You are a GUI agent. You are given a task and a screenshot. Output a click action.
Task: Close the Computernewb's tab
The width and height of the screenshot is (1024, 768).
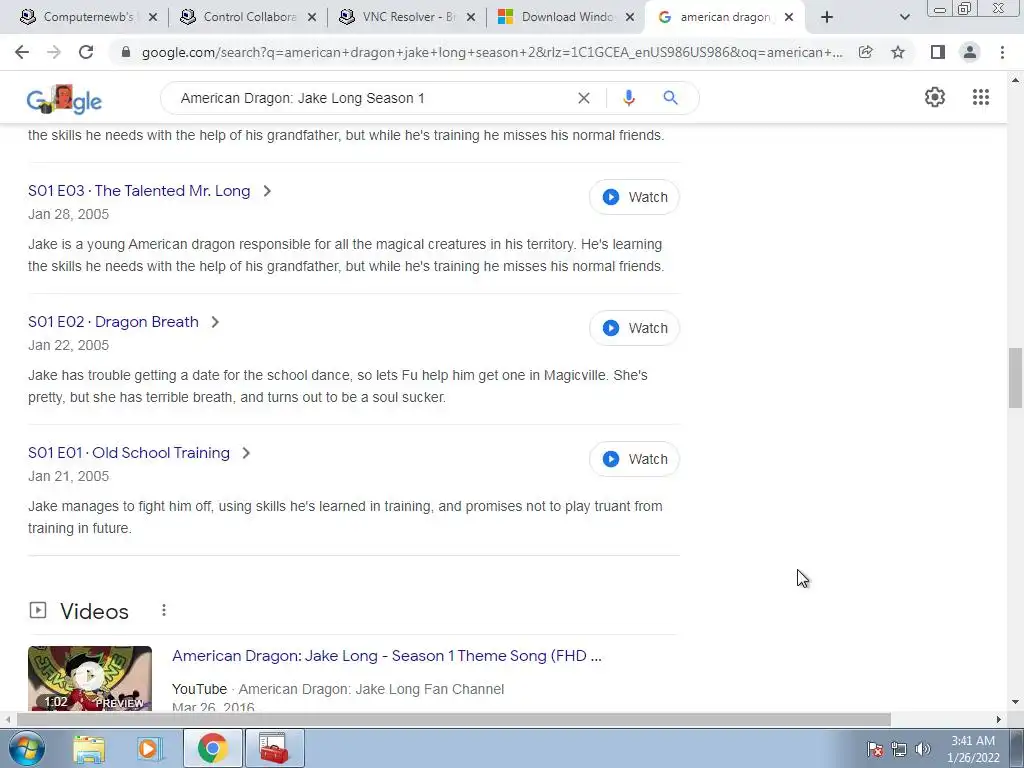pyautogui.click(x=153, y=17)
